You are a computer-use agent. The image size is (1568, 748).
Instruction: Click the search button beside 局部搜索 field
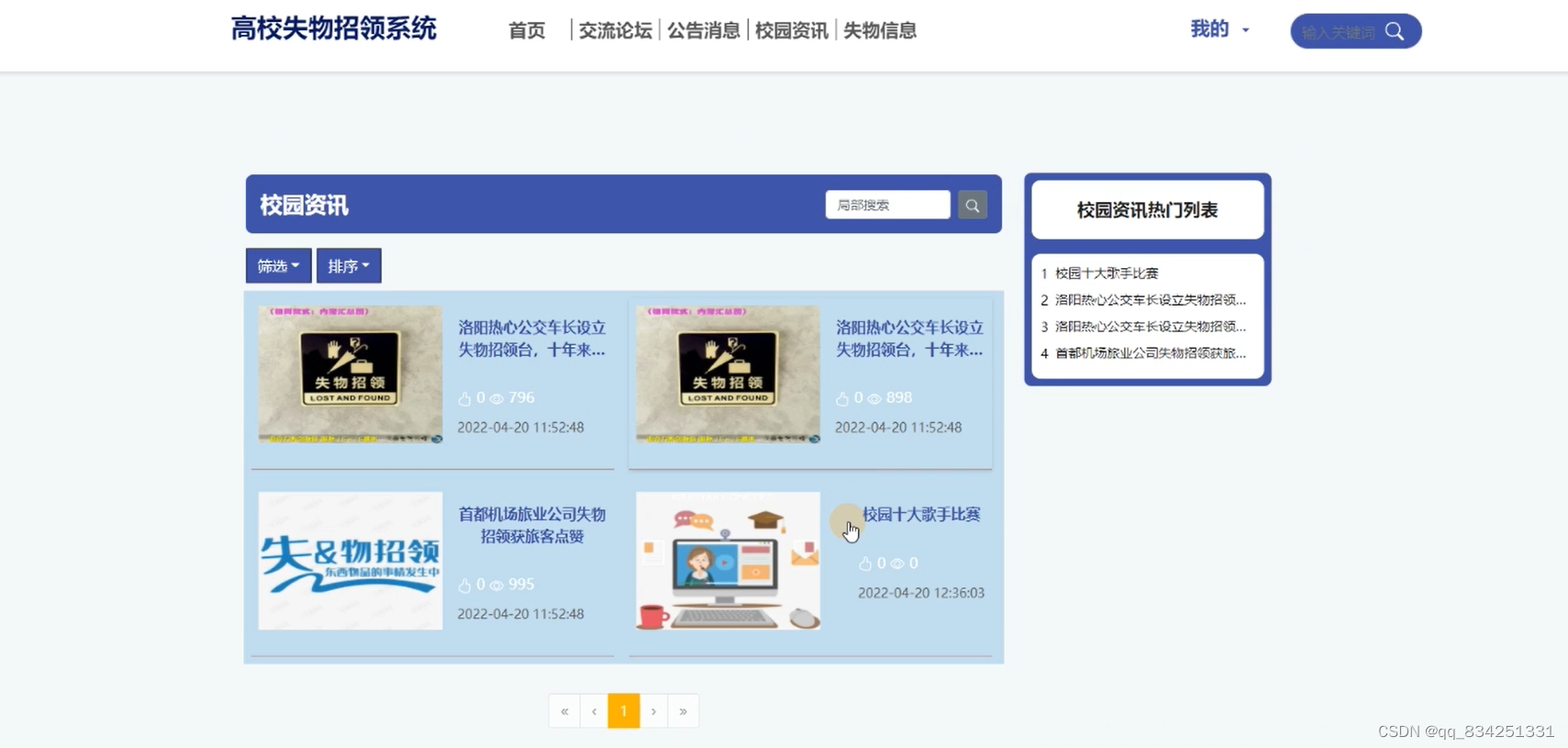[973, 205]
